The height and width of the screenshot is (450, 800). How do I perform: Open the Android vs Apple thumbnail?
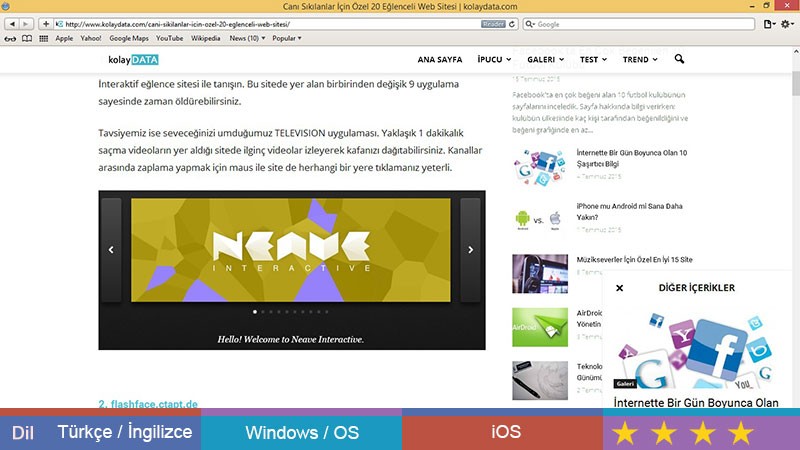pyautogui.click(x=540, y=220)
